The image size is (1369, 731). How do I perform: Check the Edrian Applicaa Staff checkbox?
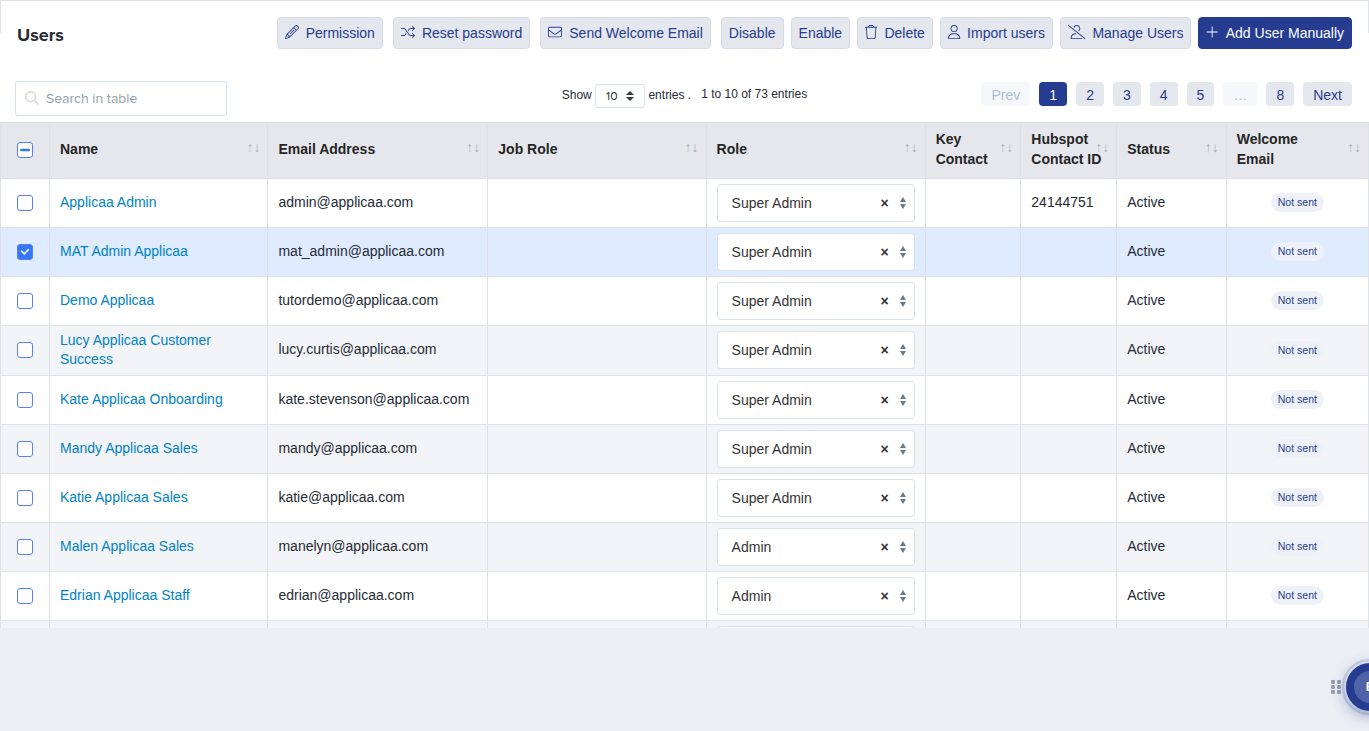click(x=25, y=596)
